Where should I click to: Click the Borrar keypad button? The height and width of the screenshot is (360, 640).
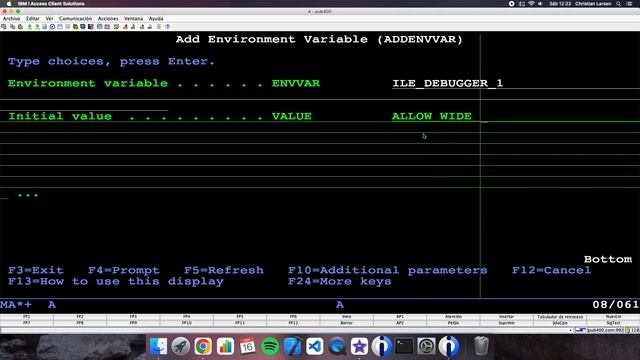point(347,323)
